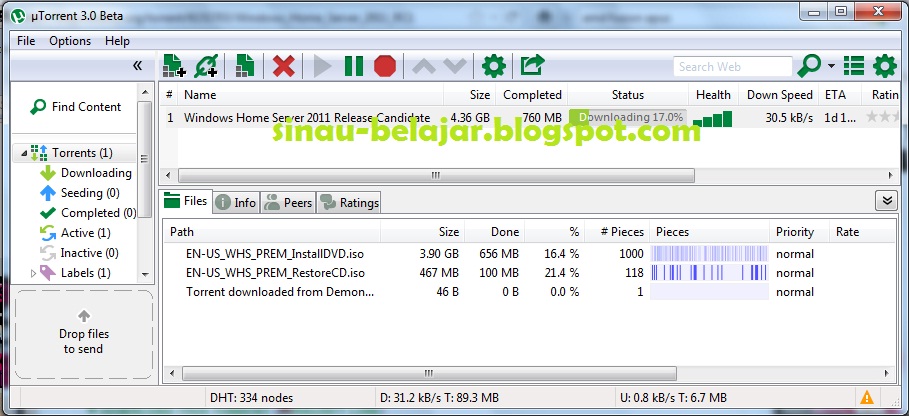This screenshot has height=416, width=909.
Task: Click the grey Start torrent icon
Action: coord(322,66)
